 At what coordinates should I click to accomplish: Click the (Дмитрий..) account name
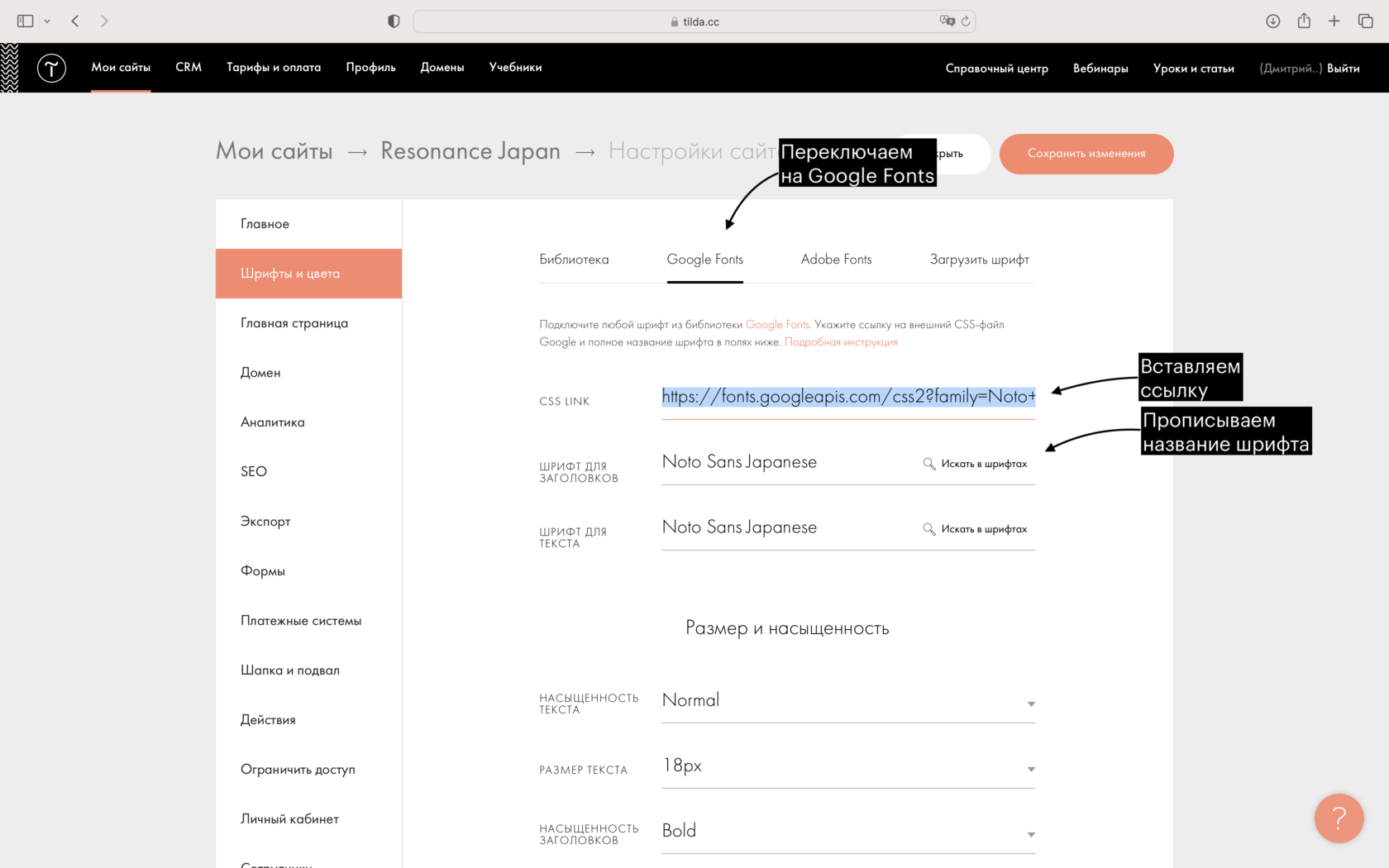[1291, 69]
